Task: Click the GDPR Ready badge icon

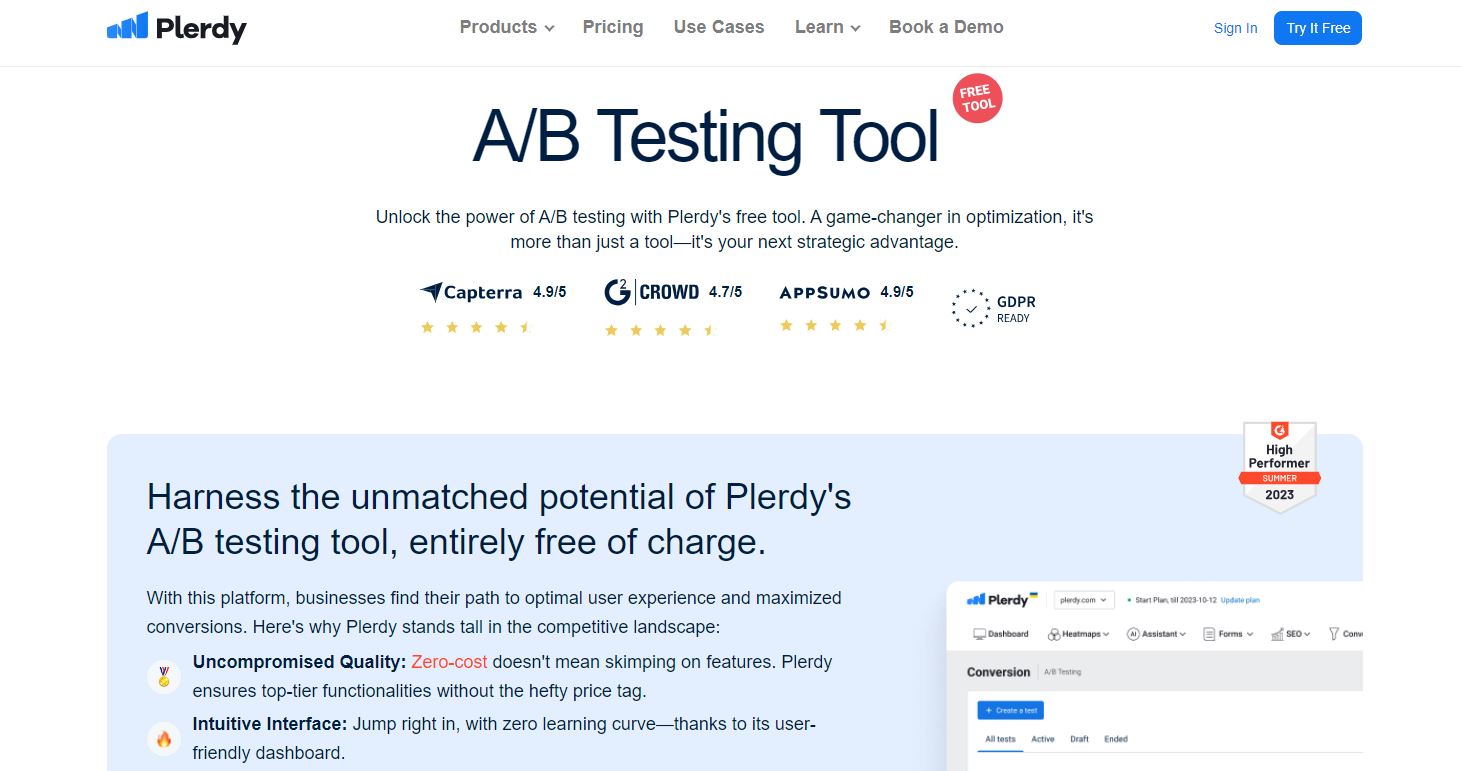Action: [x=970, y=308]
